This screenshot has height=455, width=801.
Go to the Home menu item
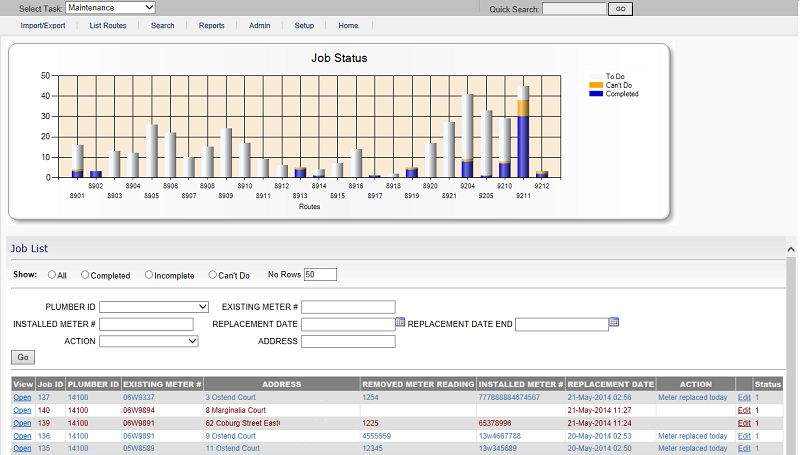[x=349, y=26]
